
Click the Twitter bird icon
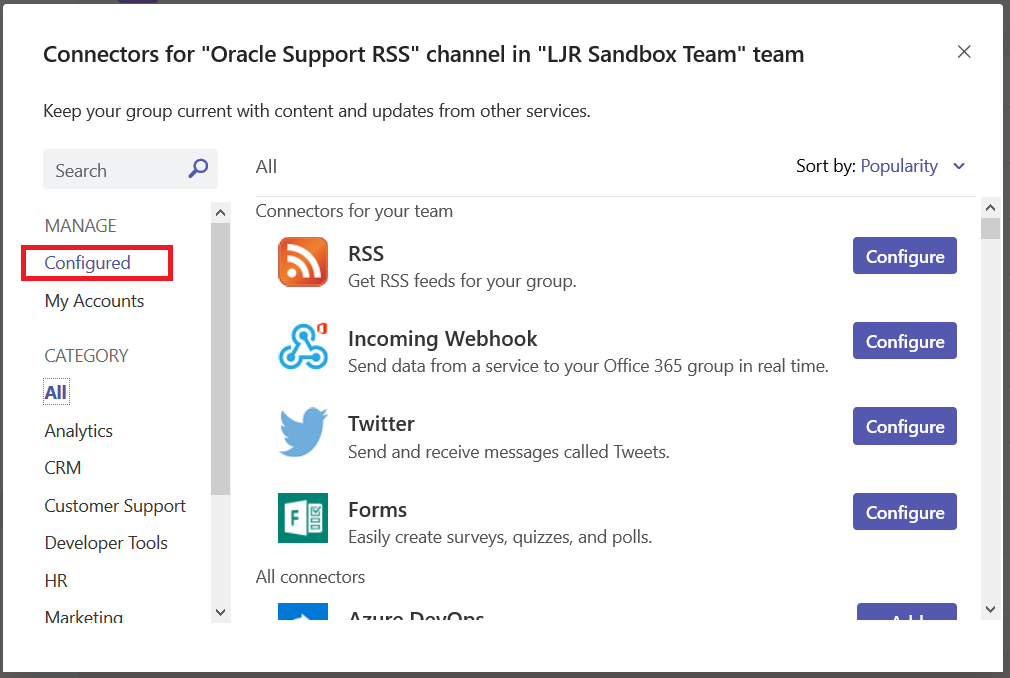point(303,432)
